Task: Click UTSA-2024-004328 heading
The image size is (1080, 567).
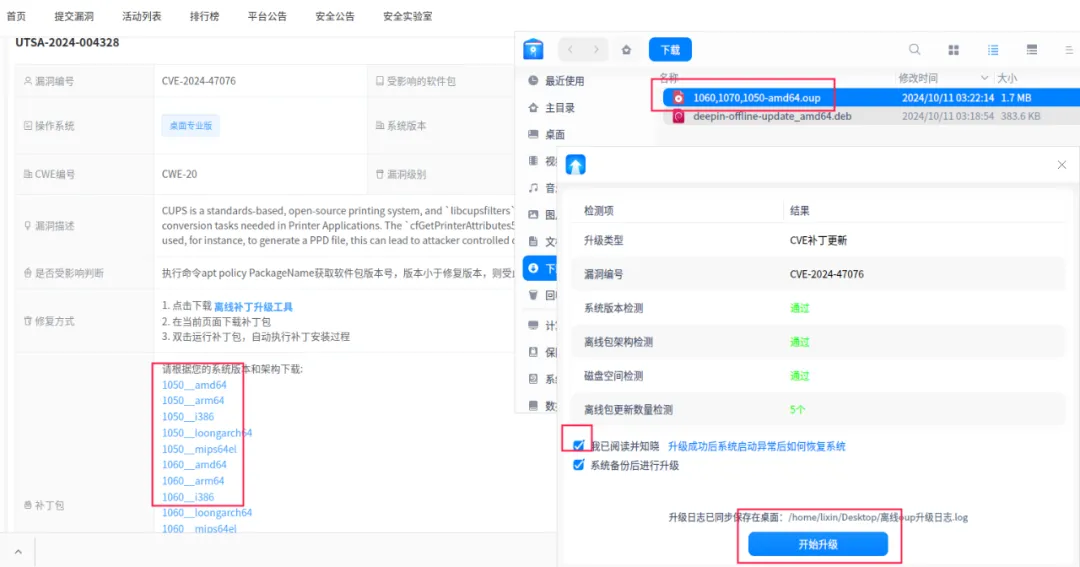Action: [x=67, y=42]
